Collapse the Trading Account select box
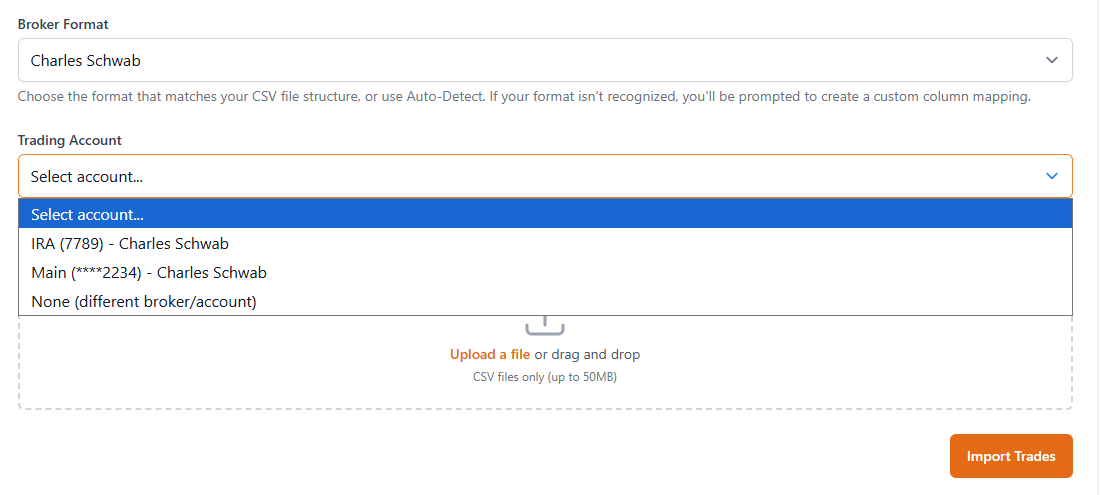The height and width of the screenshot is (495, 1100). point(545,176)
